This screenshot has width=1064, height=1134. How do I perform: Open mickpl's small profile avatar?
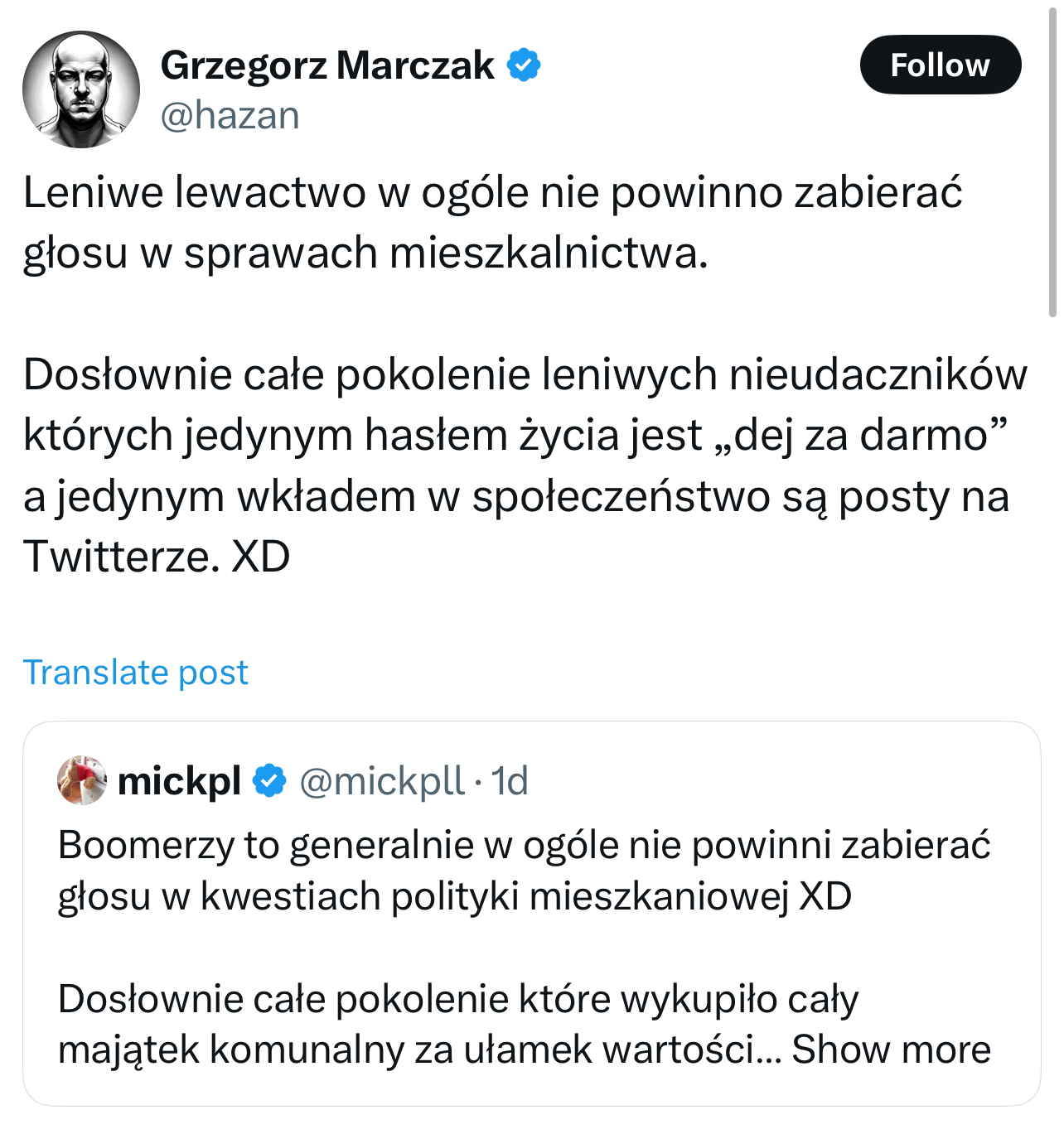82,779
